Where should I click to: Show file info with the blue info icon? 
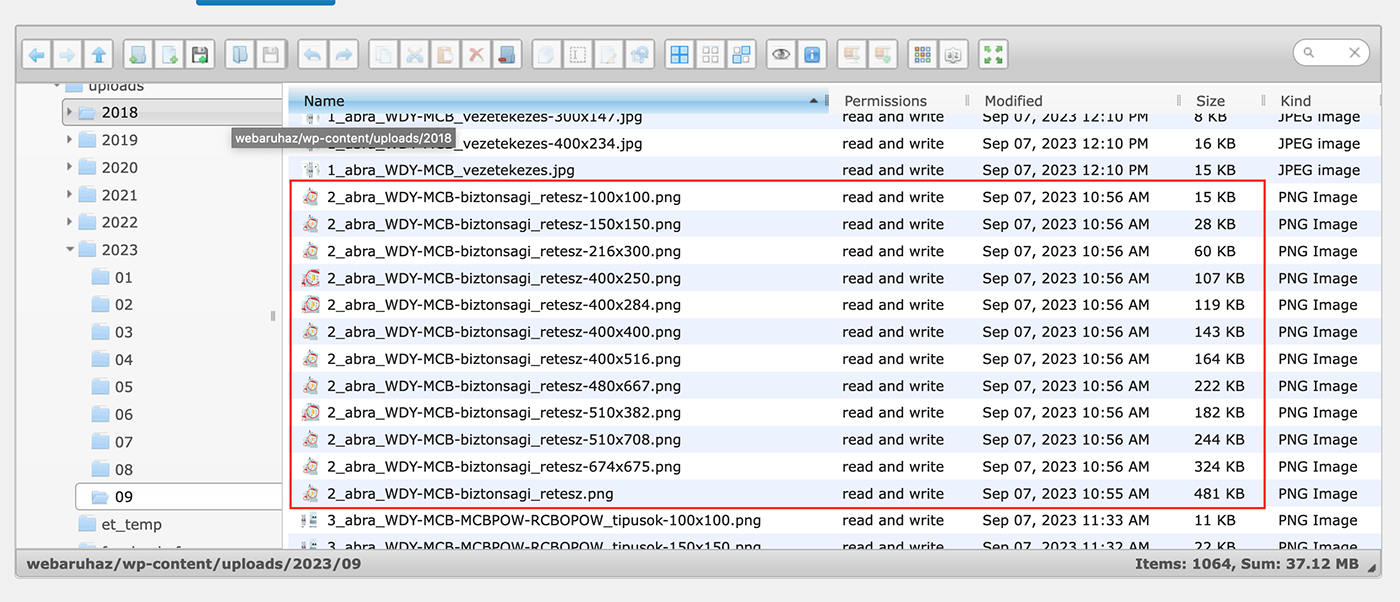coord(812,55)
